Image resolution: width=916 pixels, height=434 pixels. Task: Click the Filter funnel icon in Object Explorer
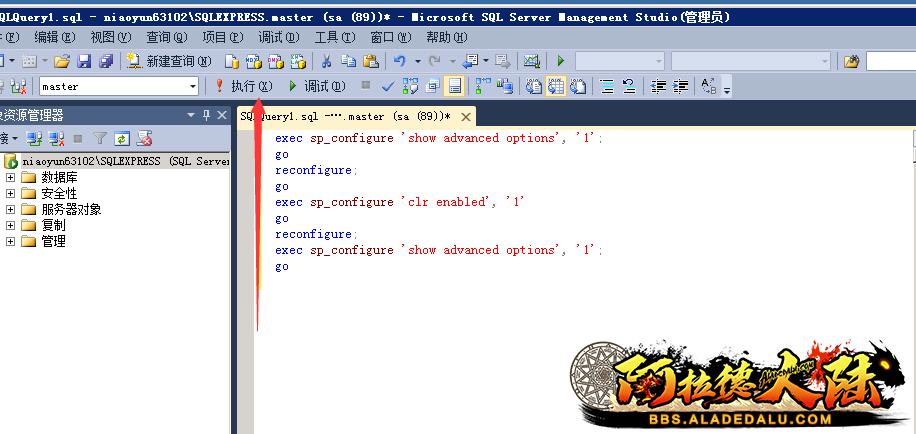click(x=100, y=138)
